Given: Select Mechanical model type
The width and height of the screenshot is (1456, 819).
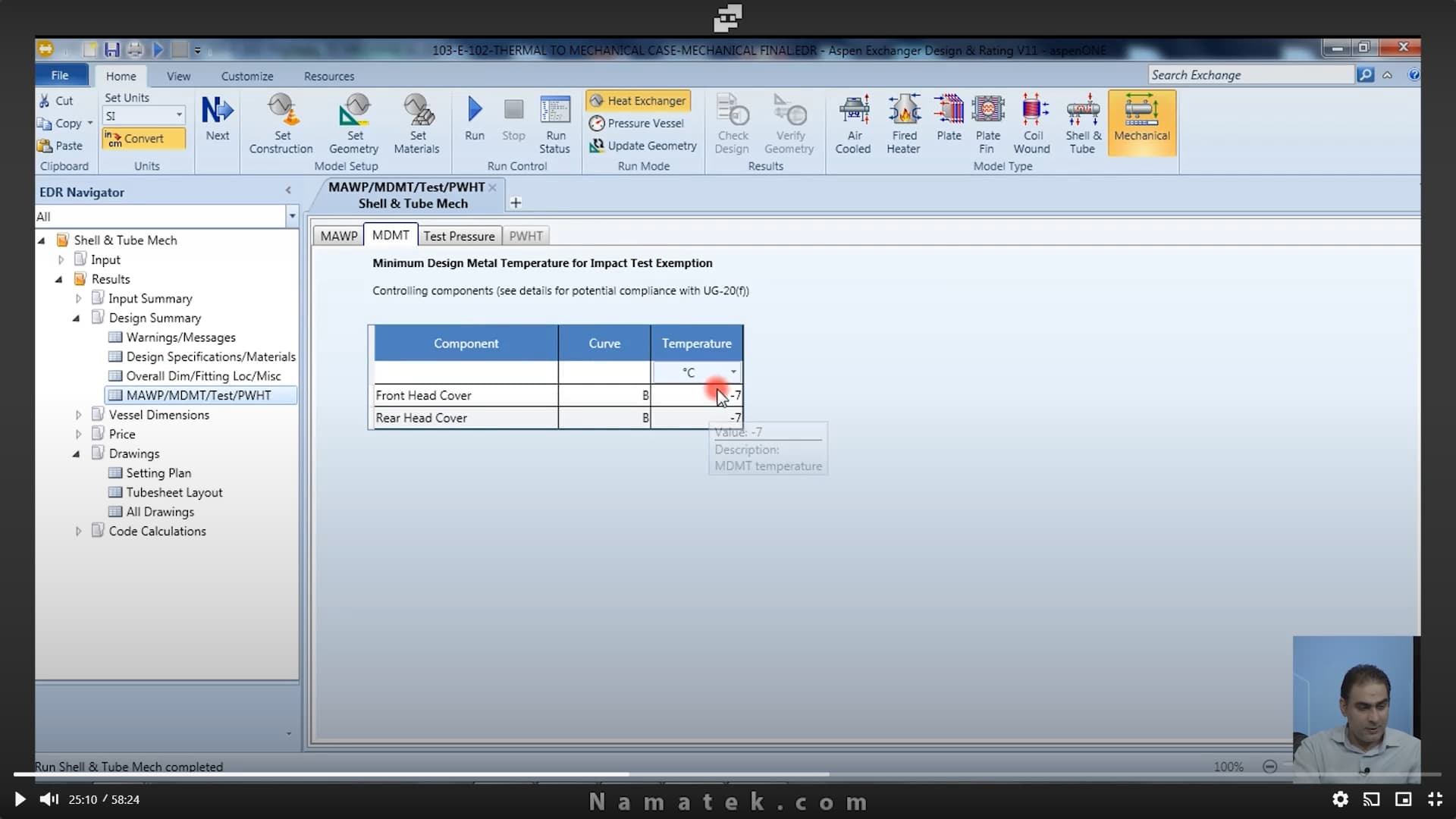Looking at the screenshot, I should point(1142,123).
